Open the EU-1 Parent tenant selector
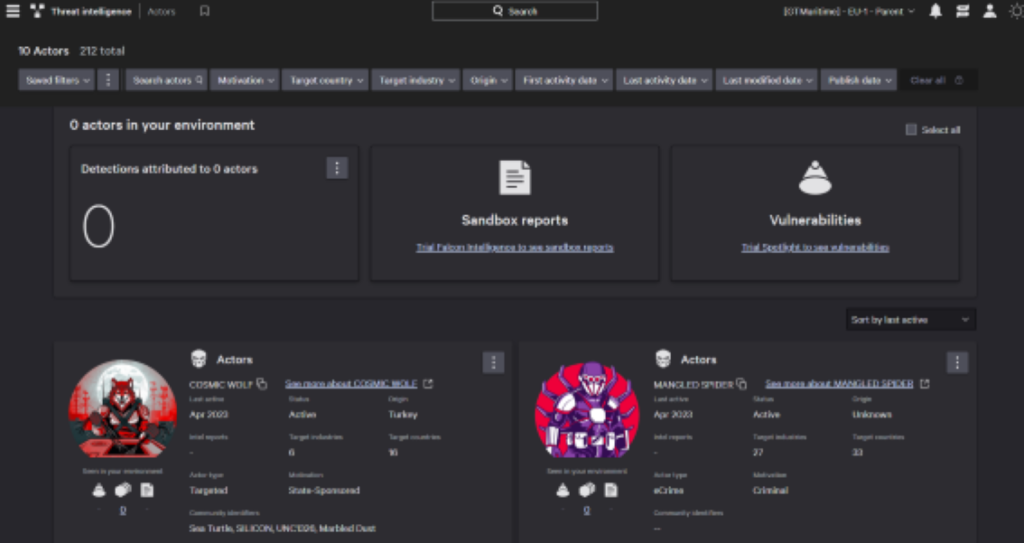1024x543 pixels. coord(850,11)
